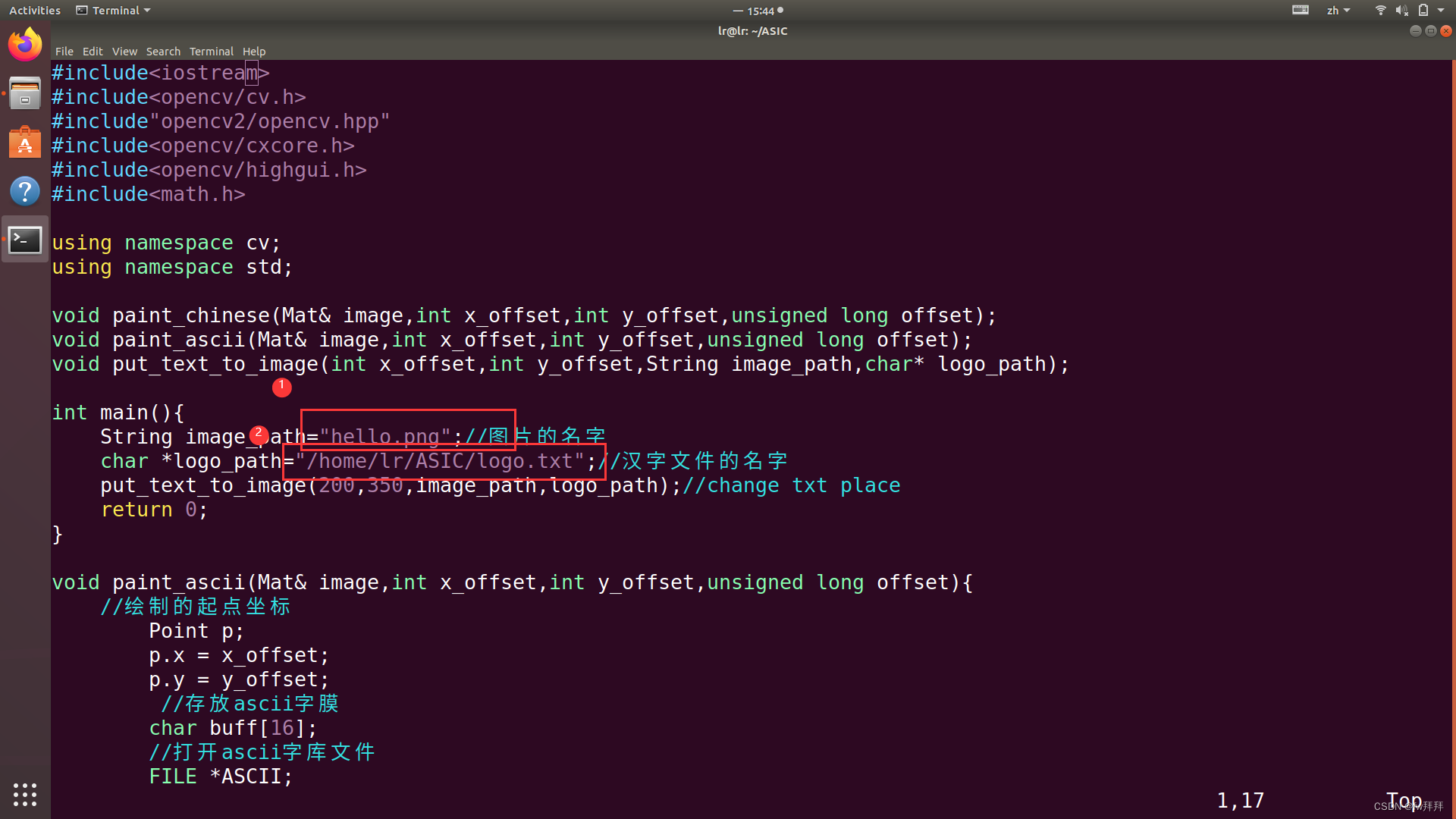Open the Help menu
This screenshot has height=819, width=1456.
point(254,52)
